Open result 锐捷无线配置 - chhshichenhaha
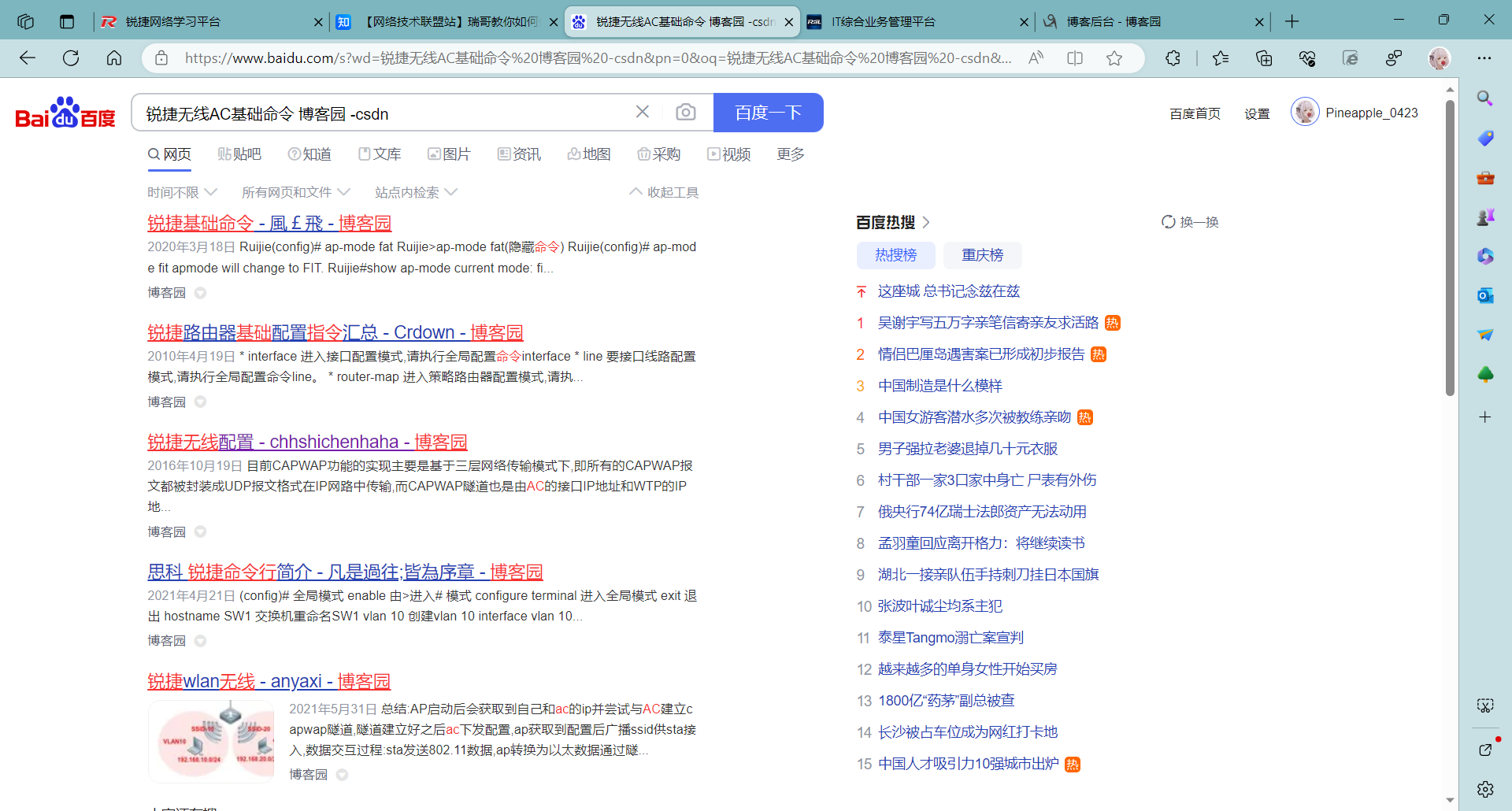 307,442
